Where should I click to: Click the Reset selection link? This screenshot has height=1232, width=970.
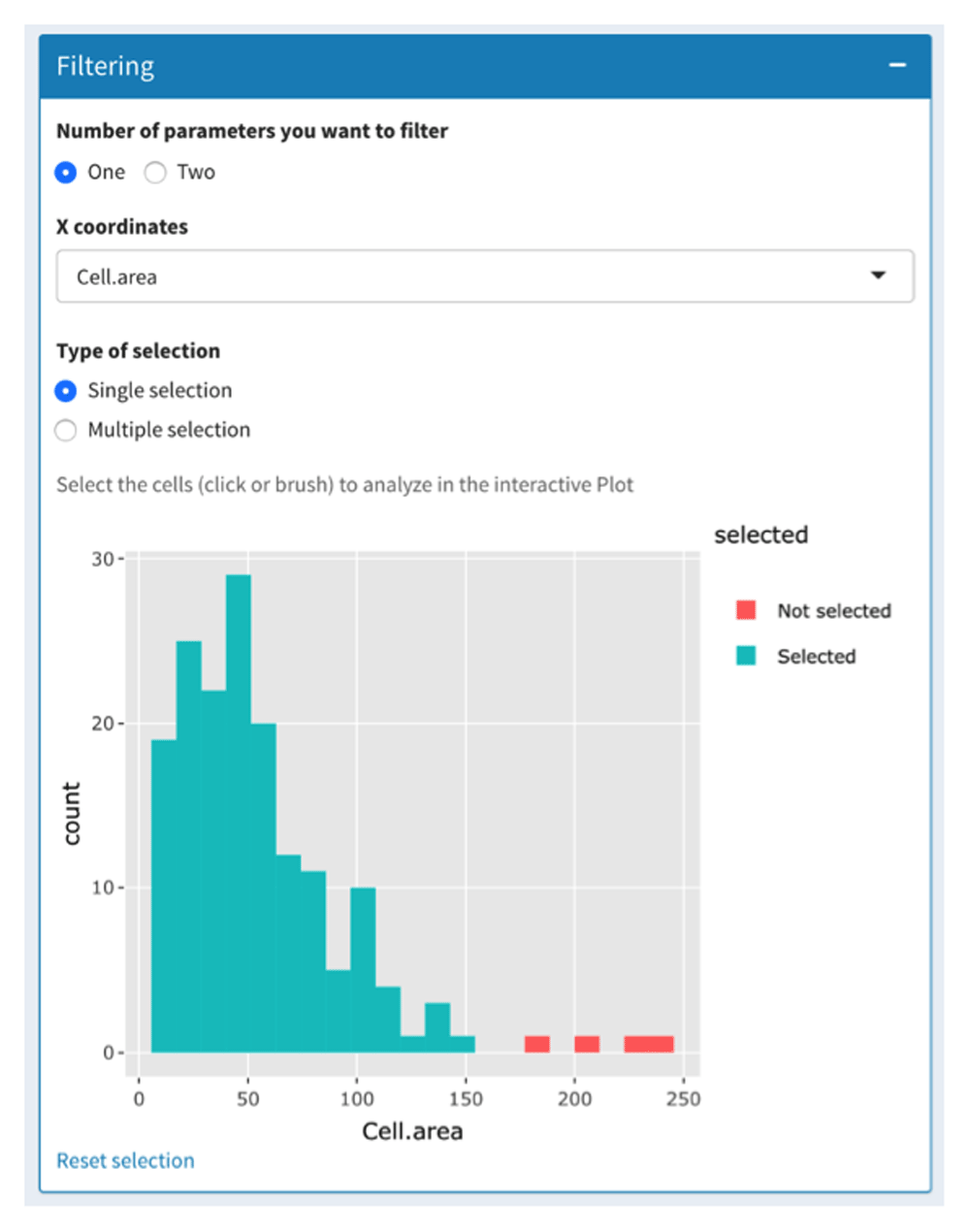tap(125, 1160)
